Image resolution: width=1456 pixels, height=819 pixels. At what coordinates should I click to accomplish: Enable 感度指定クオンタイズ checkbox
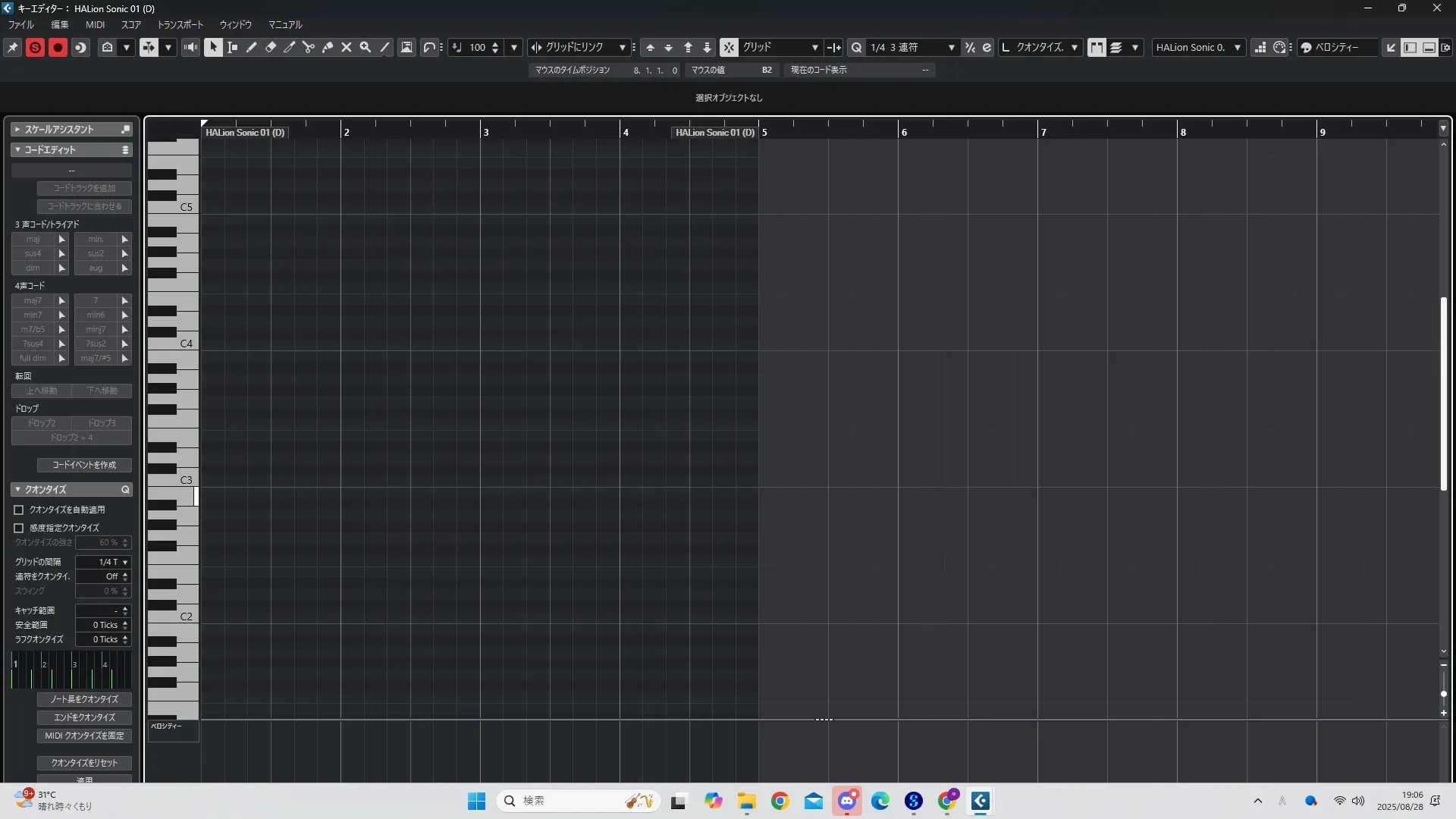pos(19,528)
